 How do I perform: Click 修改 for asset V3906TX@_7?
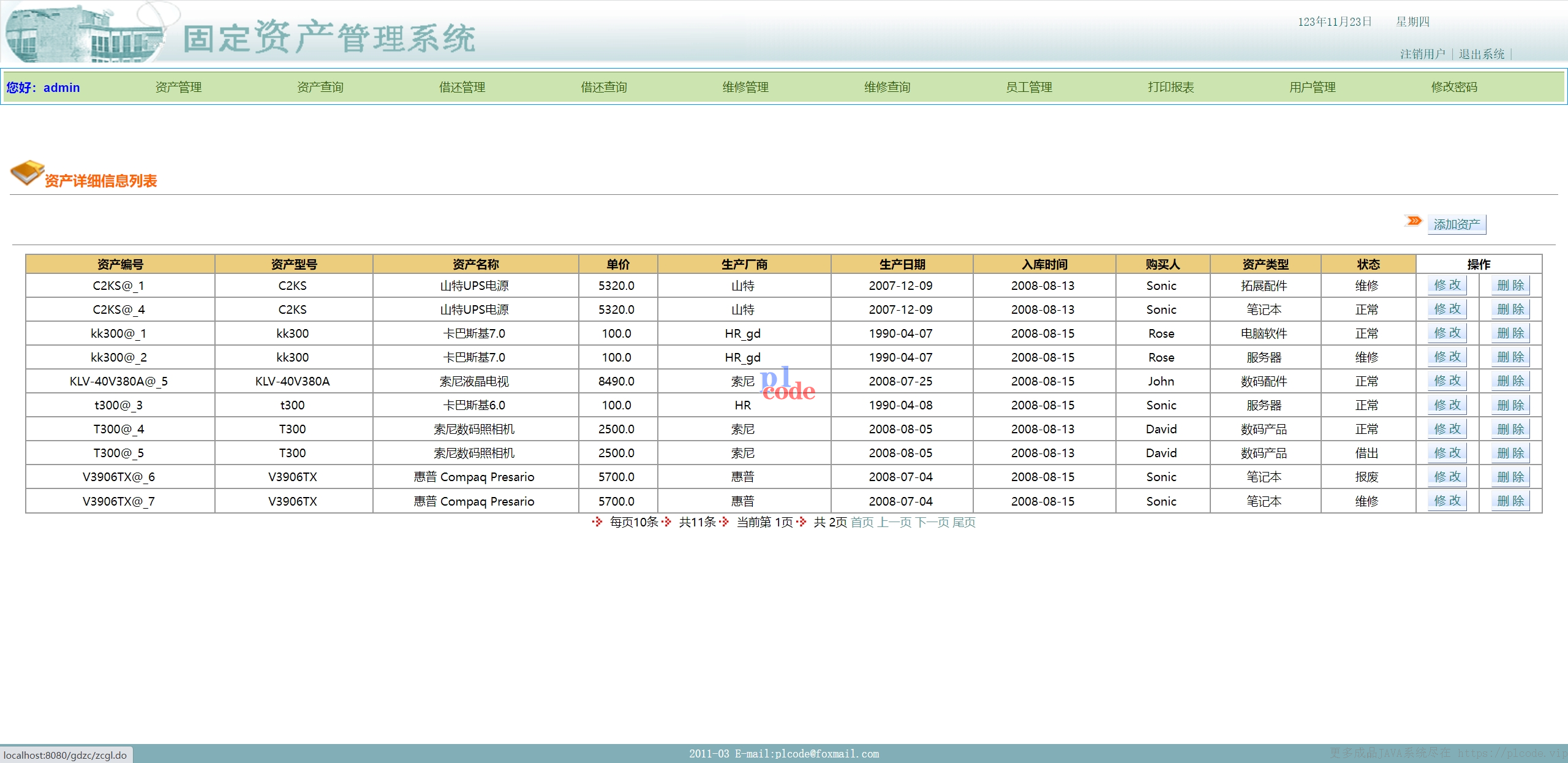pyautogui.click(x=1447, y=501)
